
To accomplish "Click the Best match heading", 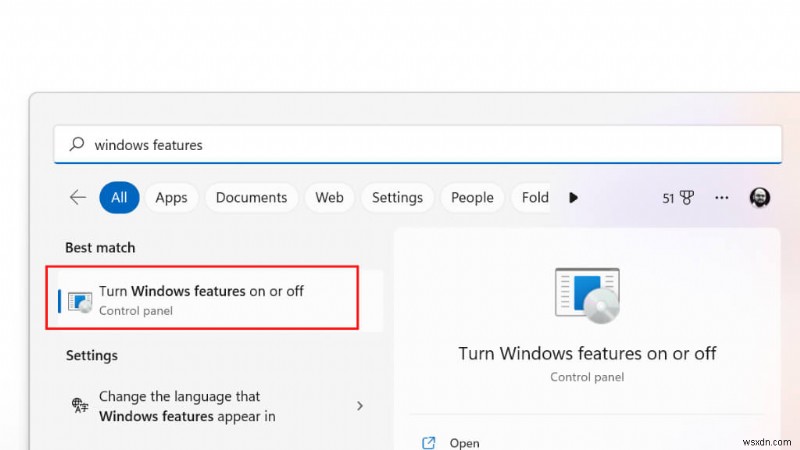I will [x=100, y=247].
